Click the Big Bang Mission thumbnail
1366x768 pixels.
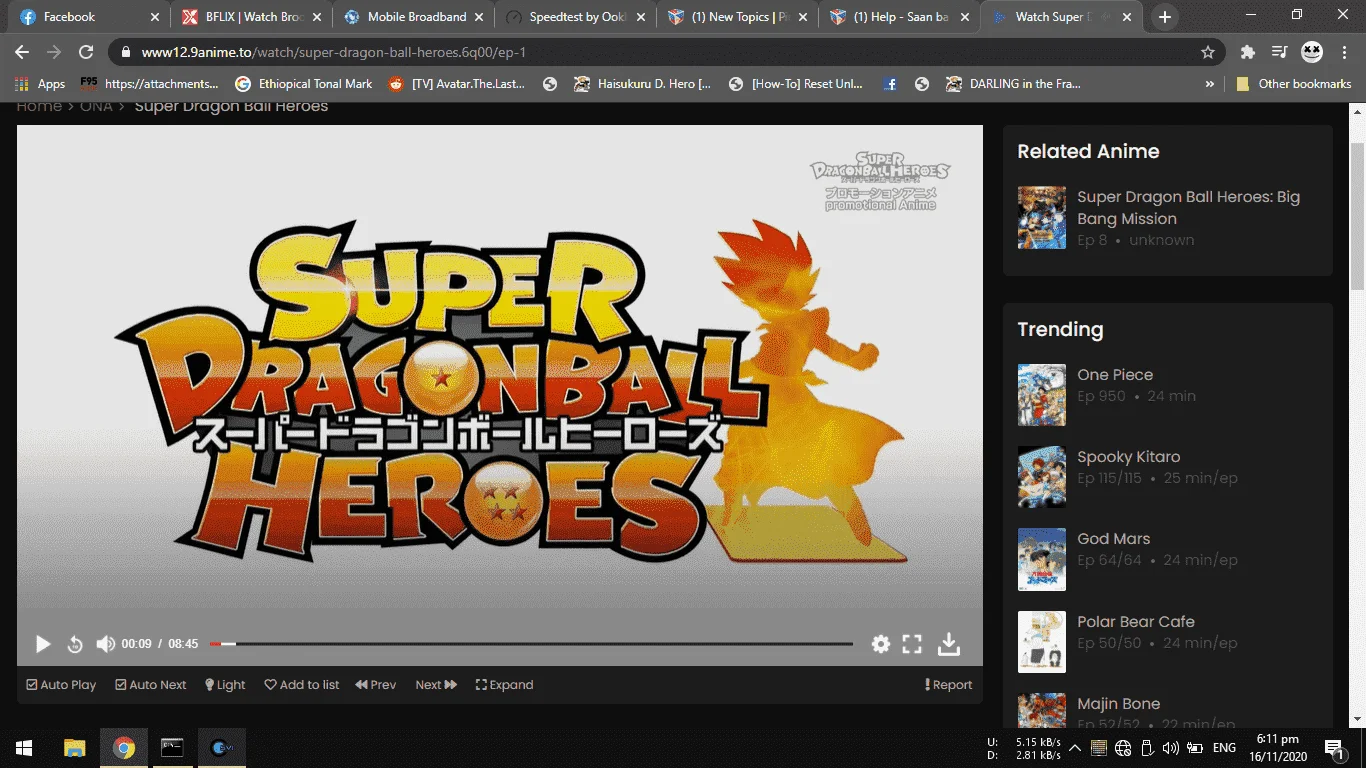tap(1042, 217)
